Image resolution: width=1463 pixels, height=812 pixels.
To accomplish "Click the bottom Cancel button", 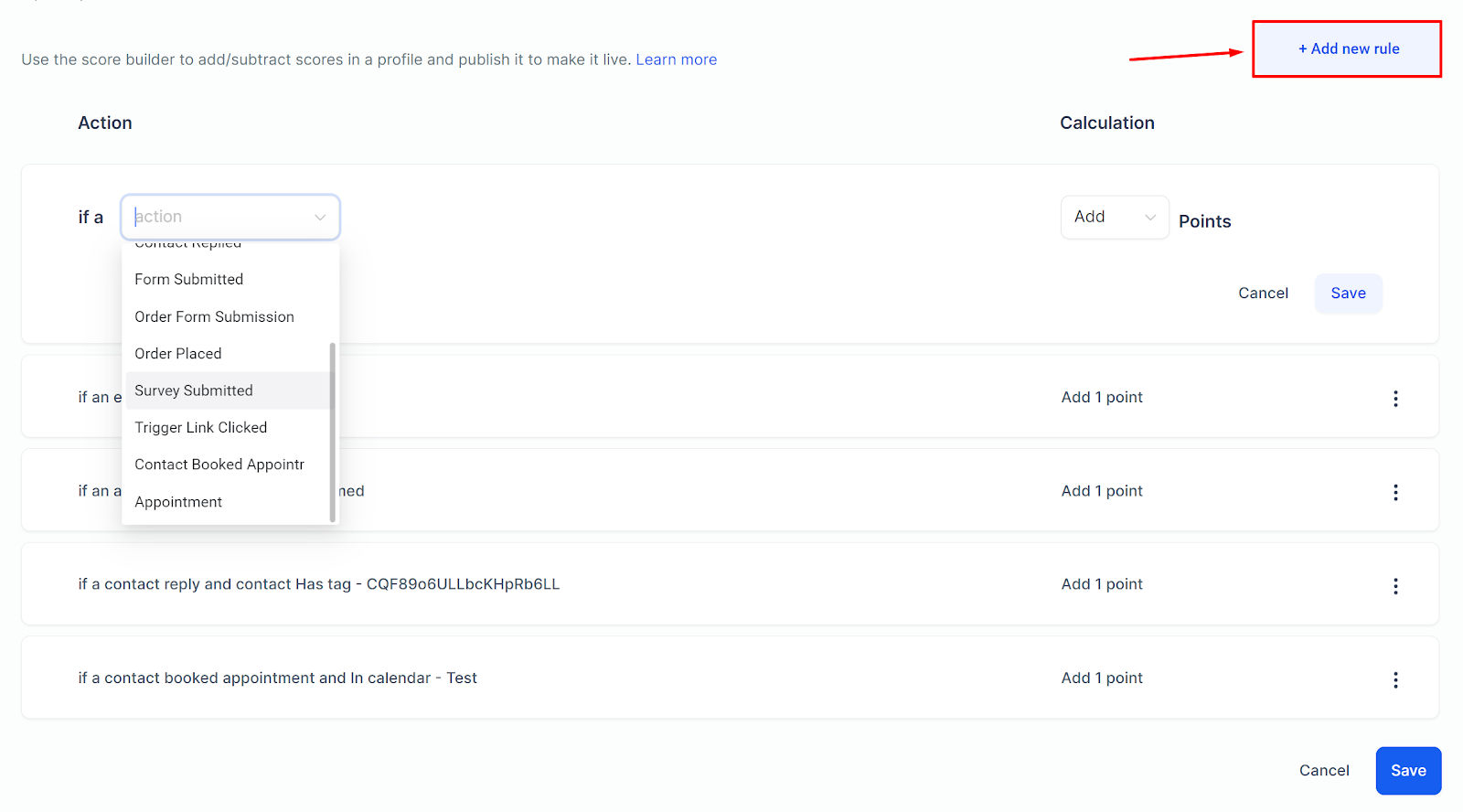I will pyautogui.click(x=1324, y=771).
